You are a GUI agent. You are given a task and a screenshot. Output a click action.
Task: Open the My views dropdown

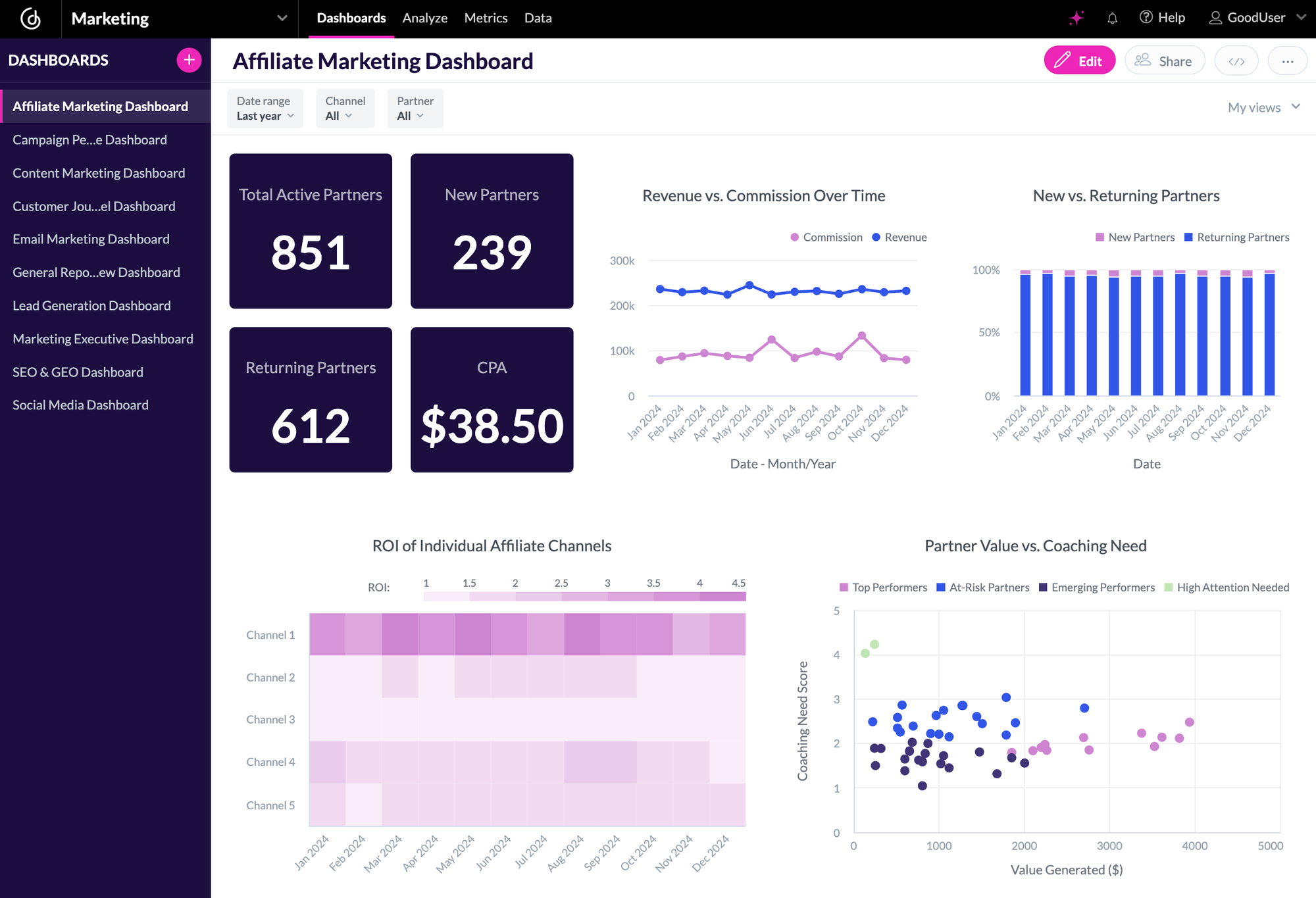pyautogui.click(x=1261, y=107)
